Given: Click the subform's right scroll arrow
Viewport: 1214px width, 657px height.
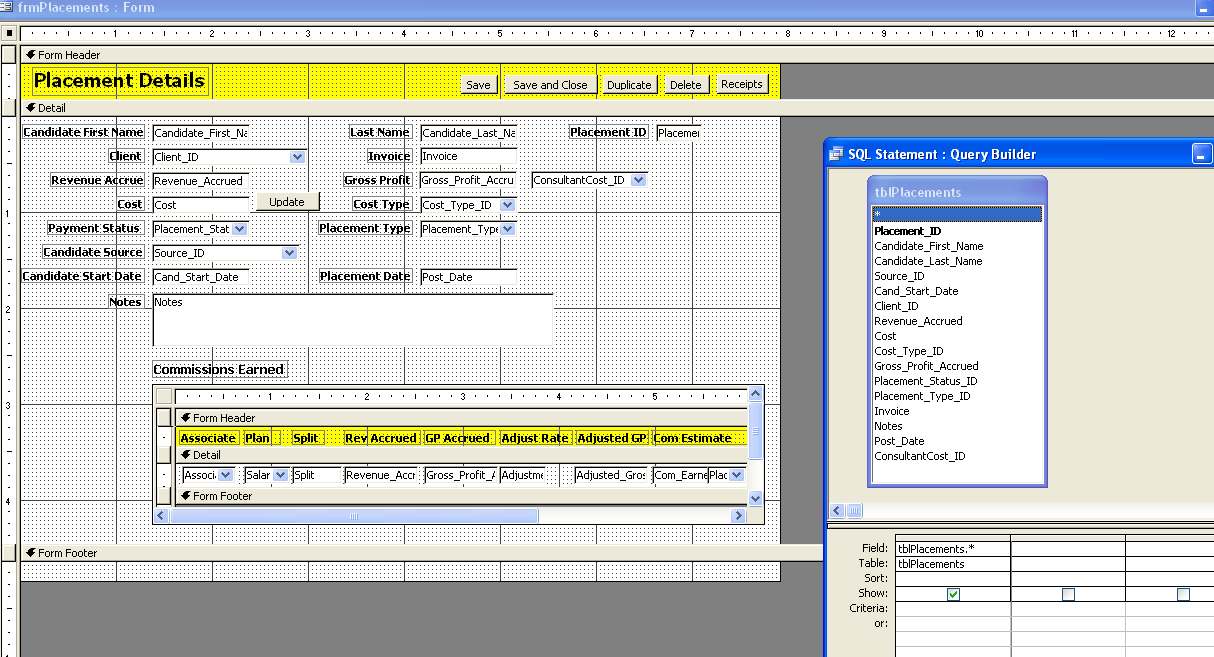Looking at the screenshot, I should tap(739, 516).
